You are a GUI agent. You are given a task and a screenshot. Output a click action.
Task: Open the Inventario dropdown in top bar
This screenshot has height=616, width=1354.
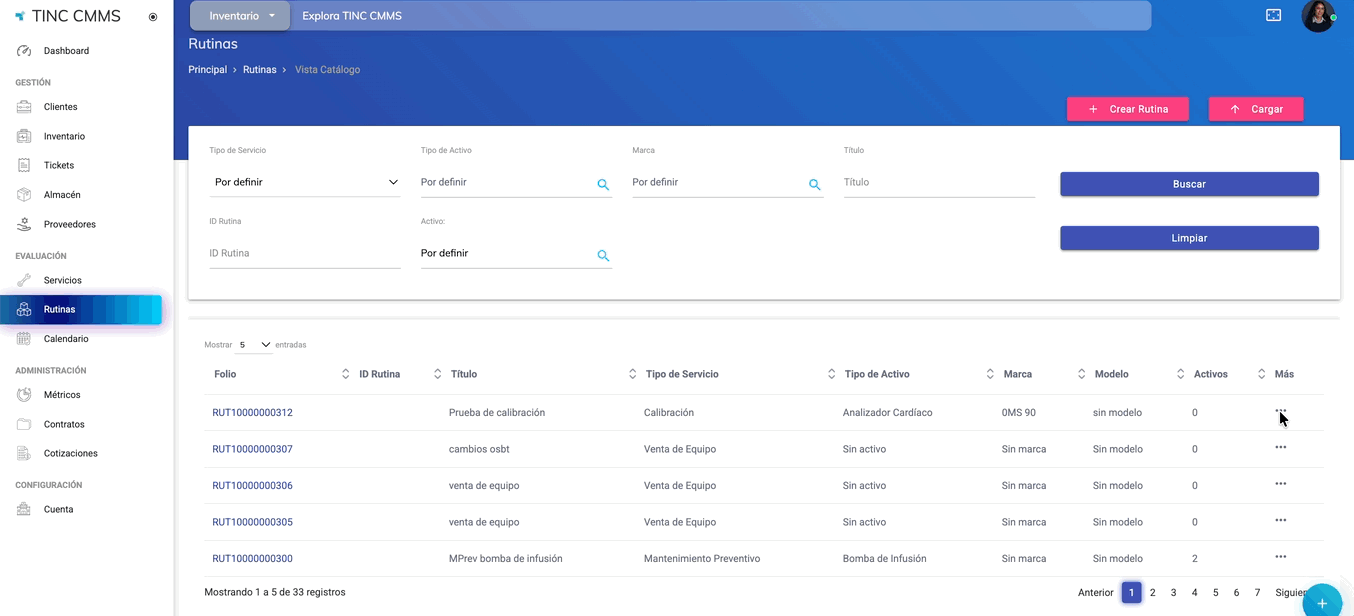click(x=241, y=16)
